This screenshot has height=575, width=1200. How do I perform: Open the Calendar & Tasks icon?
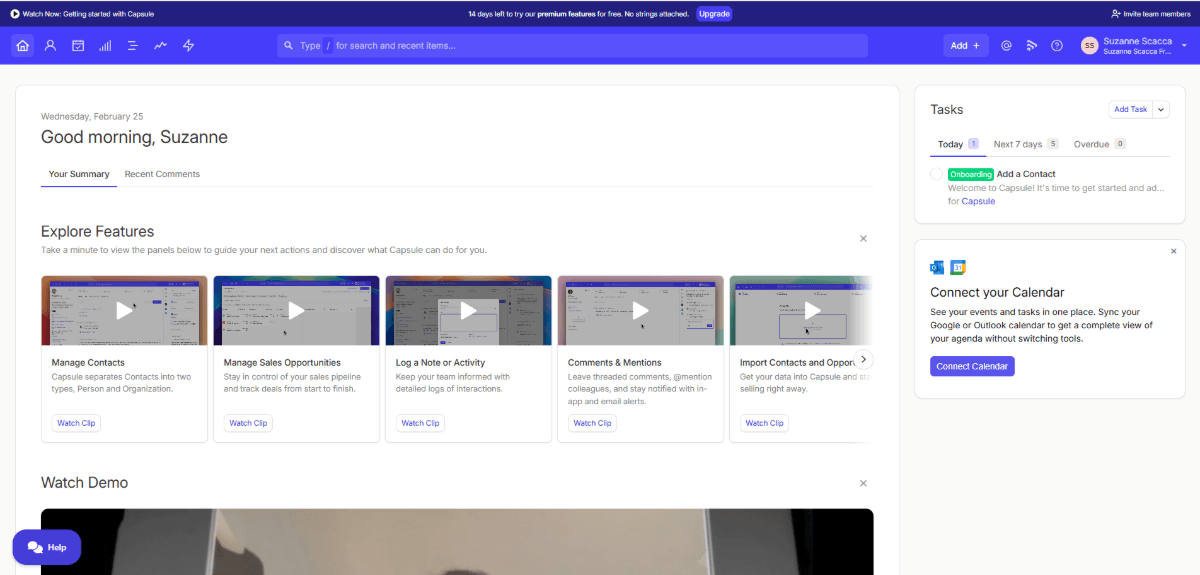(78, 45)
